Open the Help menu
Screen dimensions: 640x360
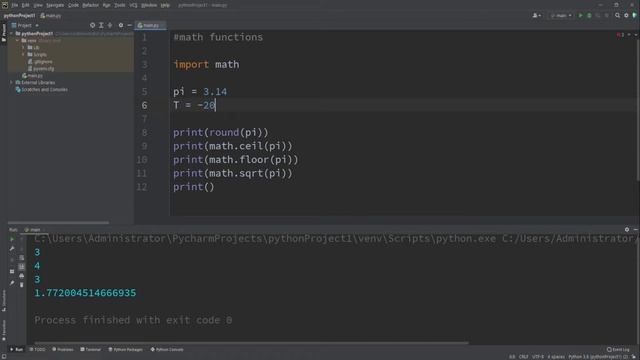(x=165, y=5)
